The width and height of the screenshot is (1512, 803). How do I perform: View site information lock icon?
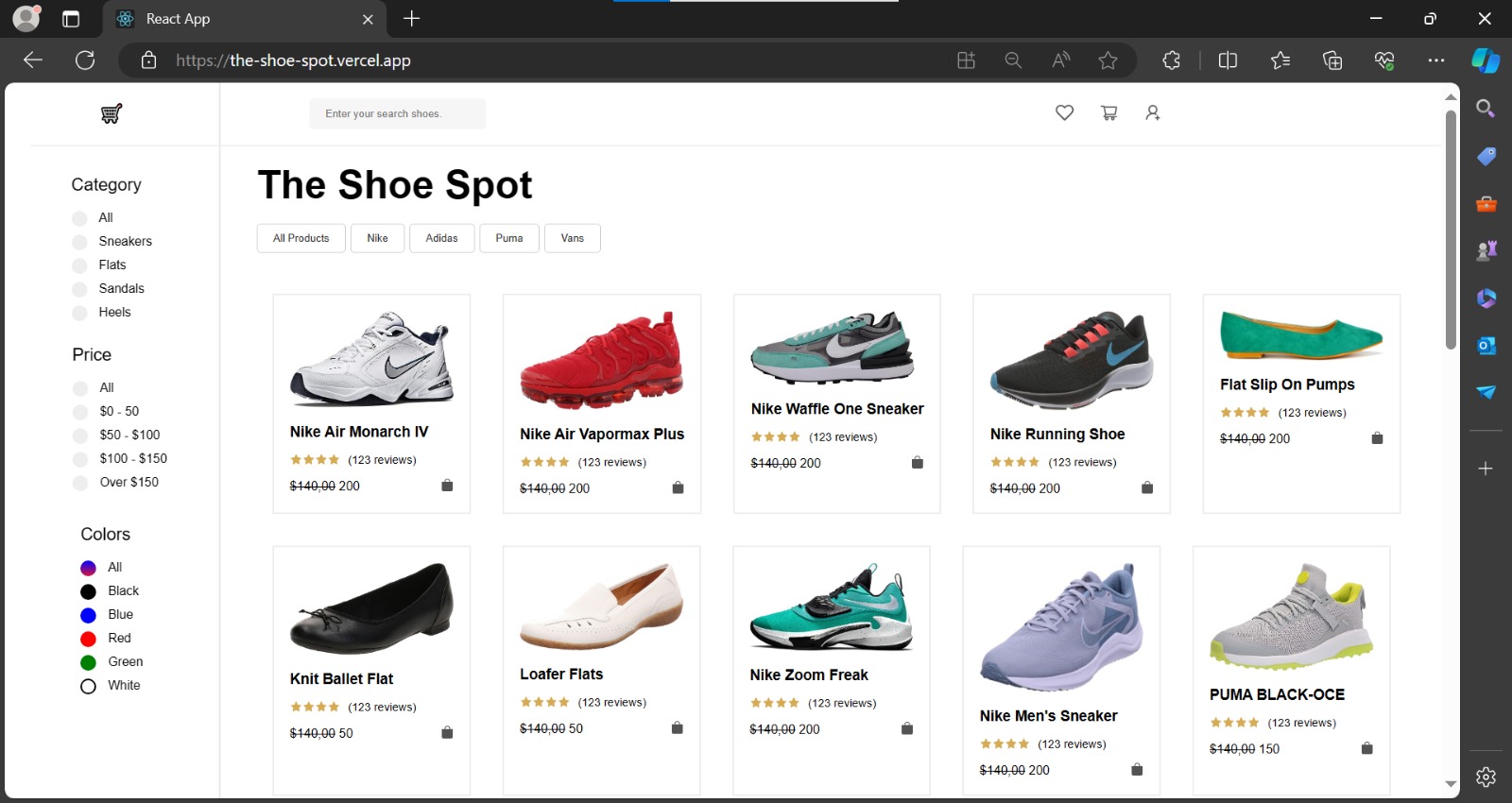(x=148, y=60)
